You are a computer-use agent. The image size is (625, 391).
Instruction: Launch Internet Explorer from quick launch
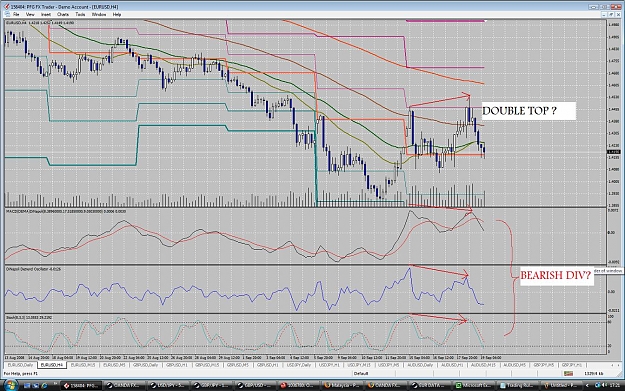tap(44, 385)
